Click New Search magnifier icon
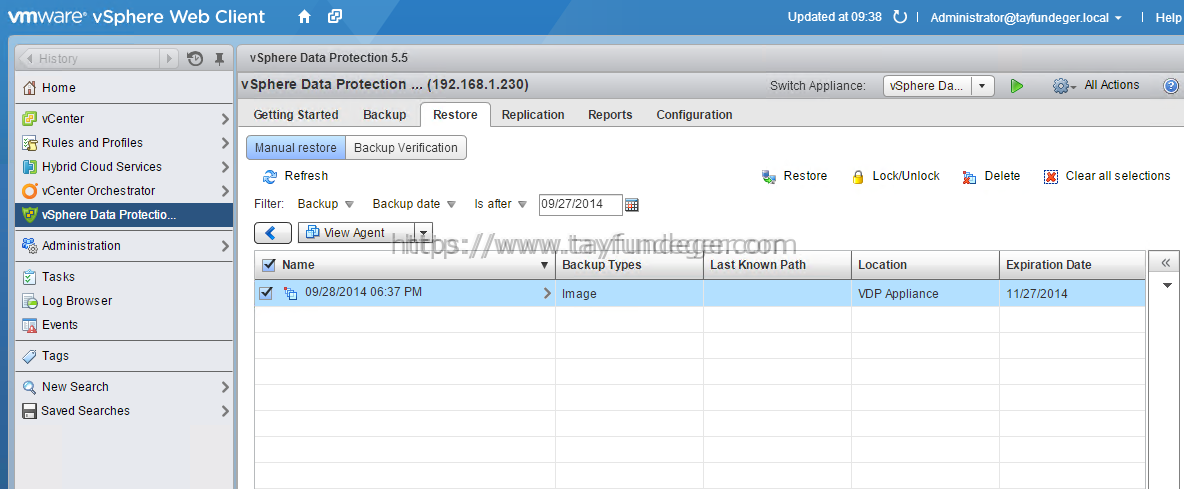1184x489 pixels. coord(29,387)
